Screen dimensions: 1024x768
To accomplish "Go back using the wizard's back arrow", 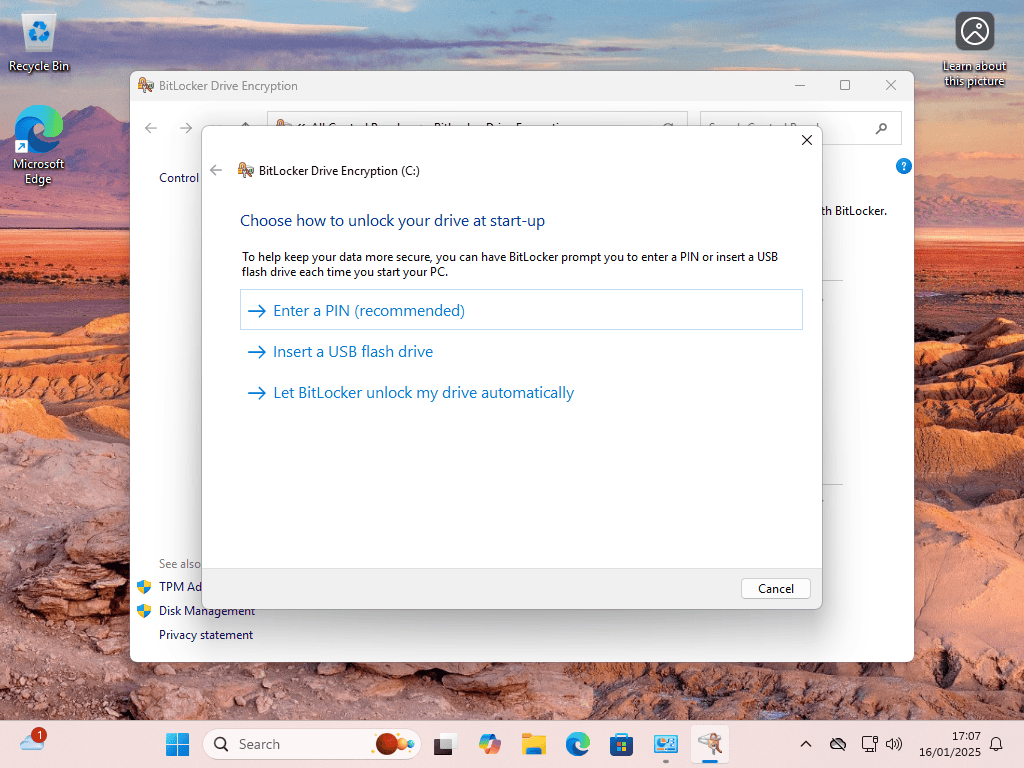I will 216,170.
